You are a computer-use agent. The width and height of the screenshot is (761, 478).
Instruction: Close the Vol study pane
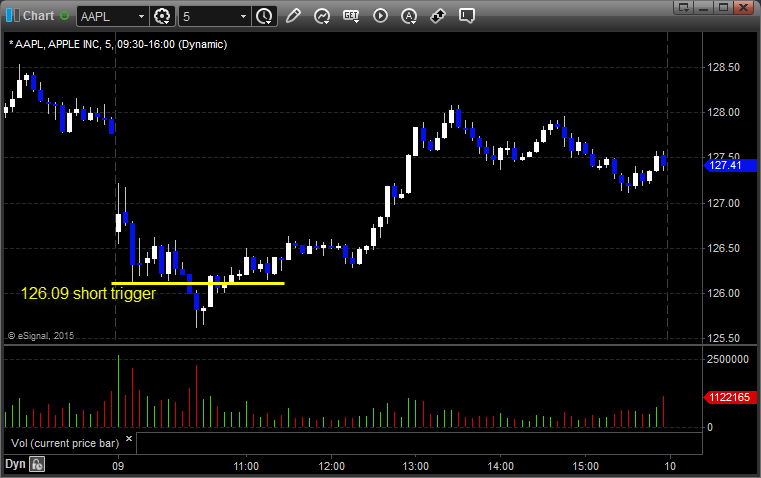(x=129, y=439)
